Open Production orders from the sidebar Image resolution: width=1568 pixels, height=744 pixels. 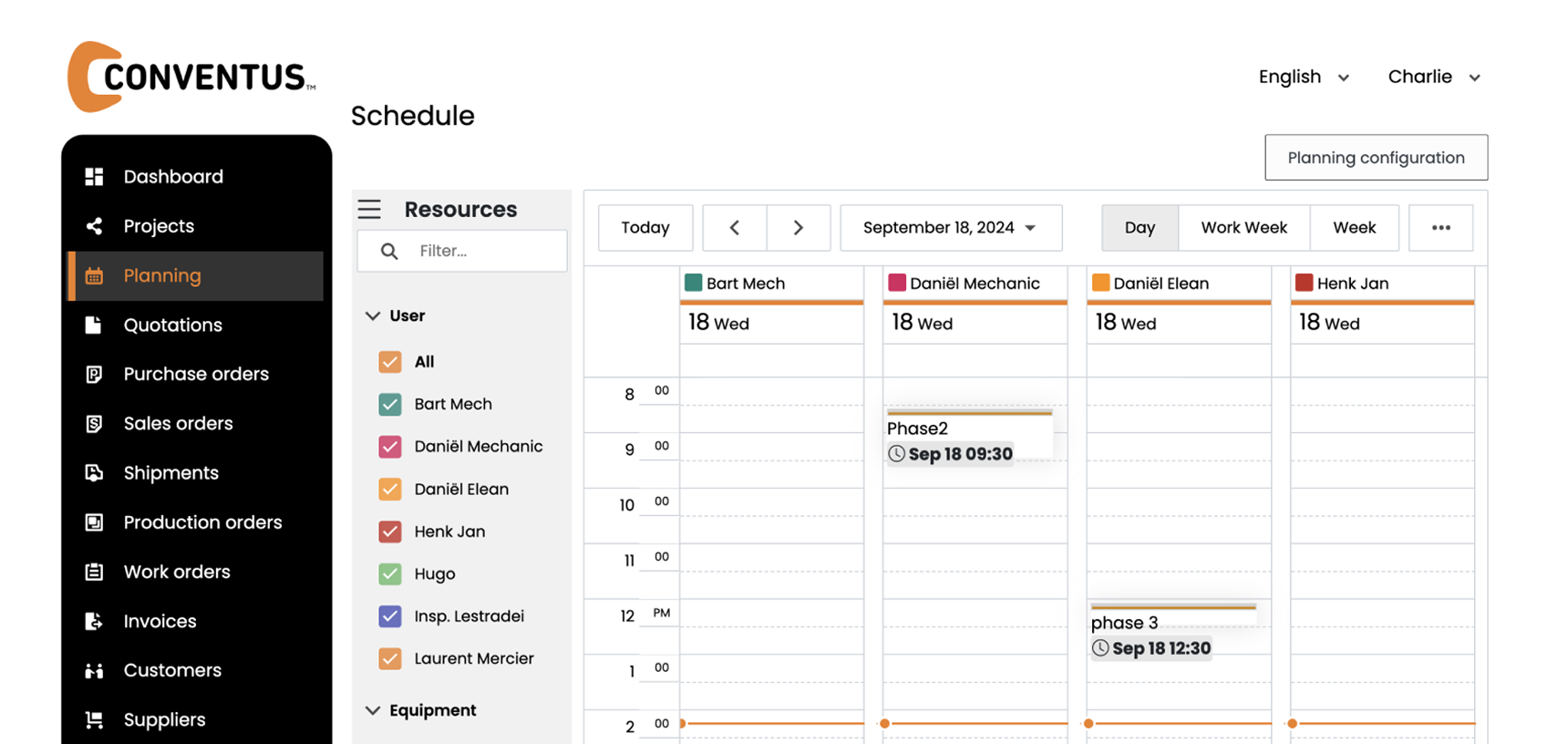tap(202, 522)
